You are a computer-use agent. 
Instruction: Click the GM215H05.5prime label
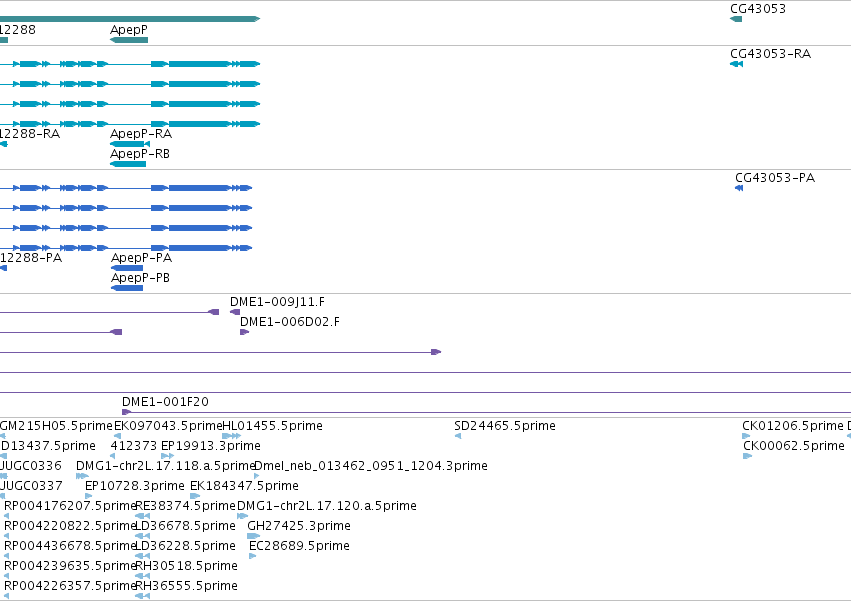(56, 426)
